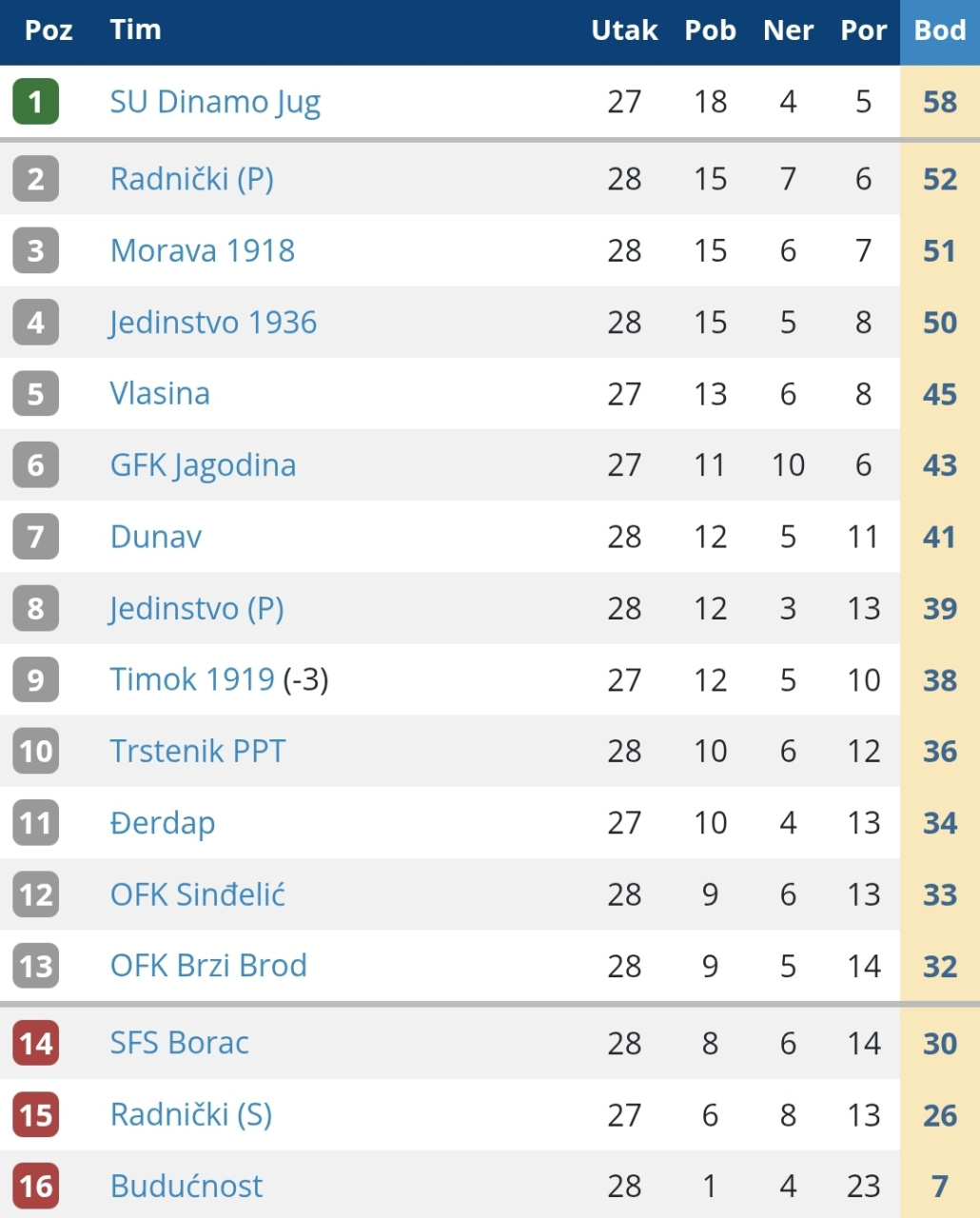The image size is (980, 1218).
Task: Click the gray position 2 badge
Action: (x=36, y=179)
